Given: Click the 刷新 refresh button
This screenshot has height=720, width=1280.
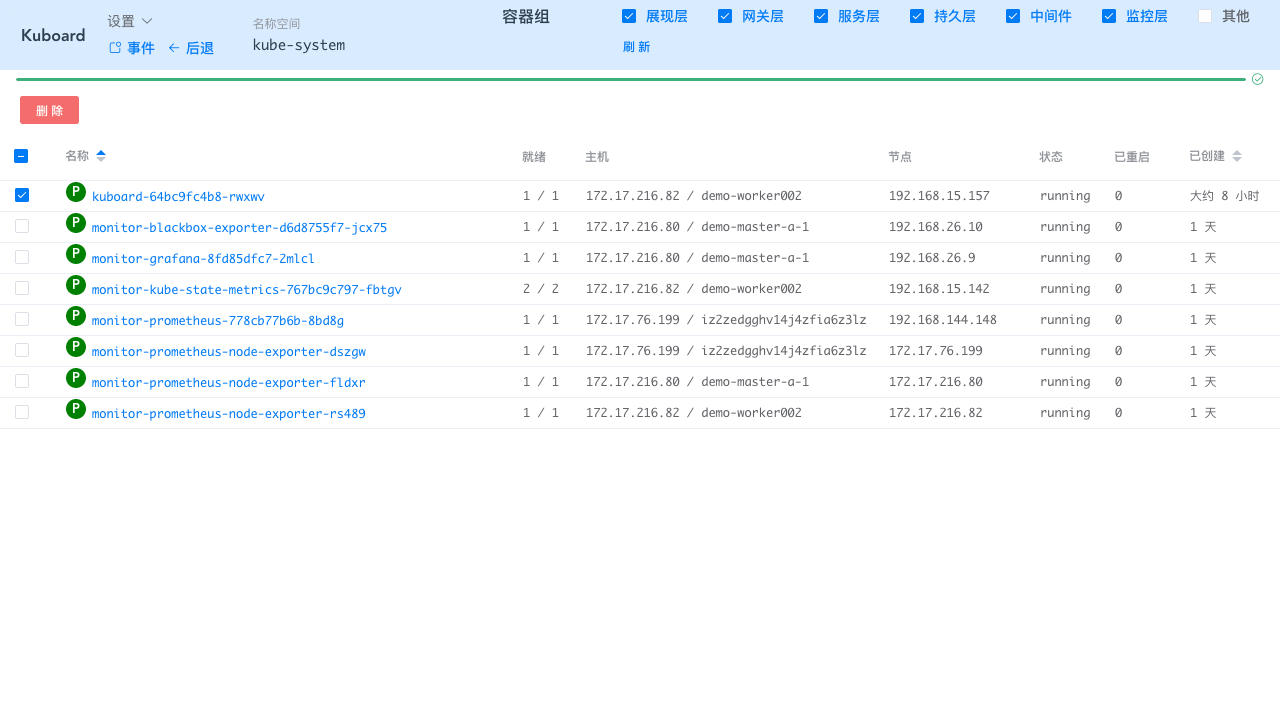Looking at the screenshot, I should [636, 47].
